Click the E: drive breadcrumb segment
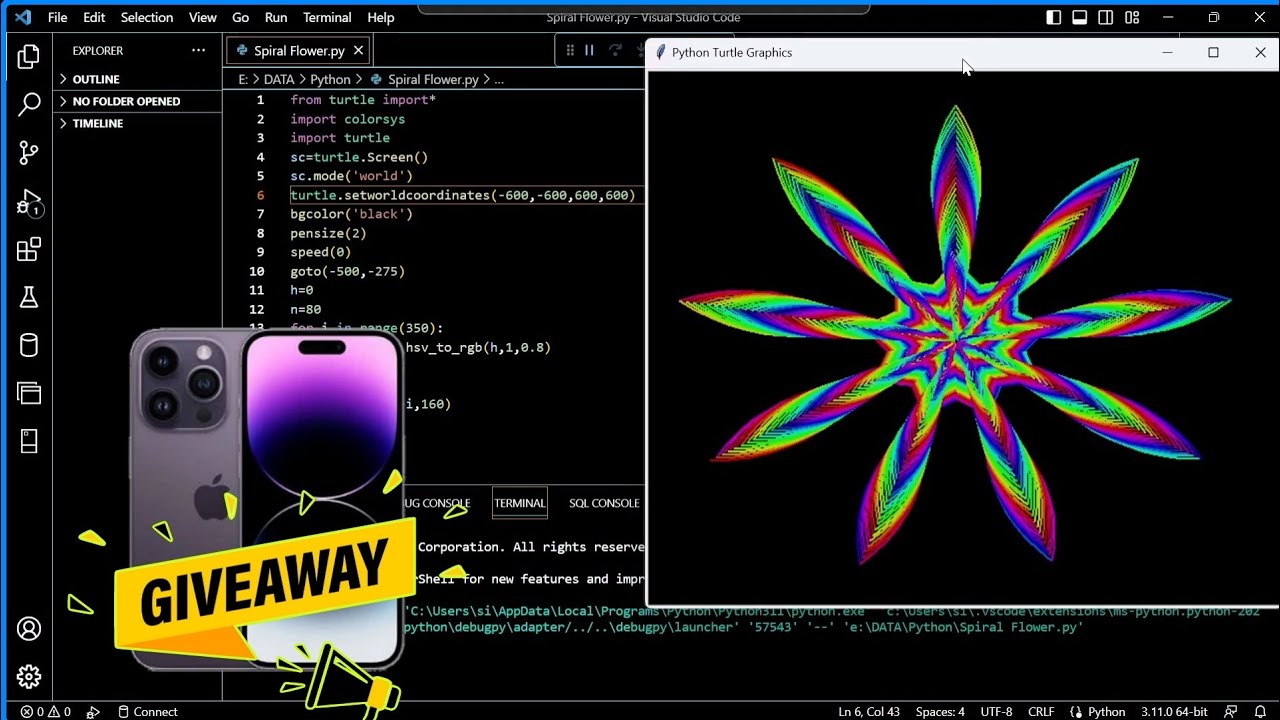The image size is (1280, 720). [x=243, y=79]
